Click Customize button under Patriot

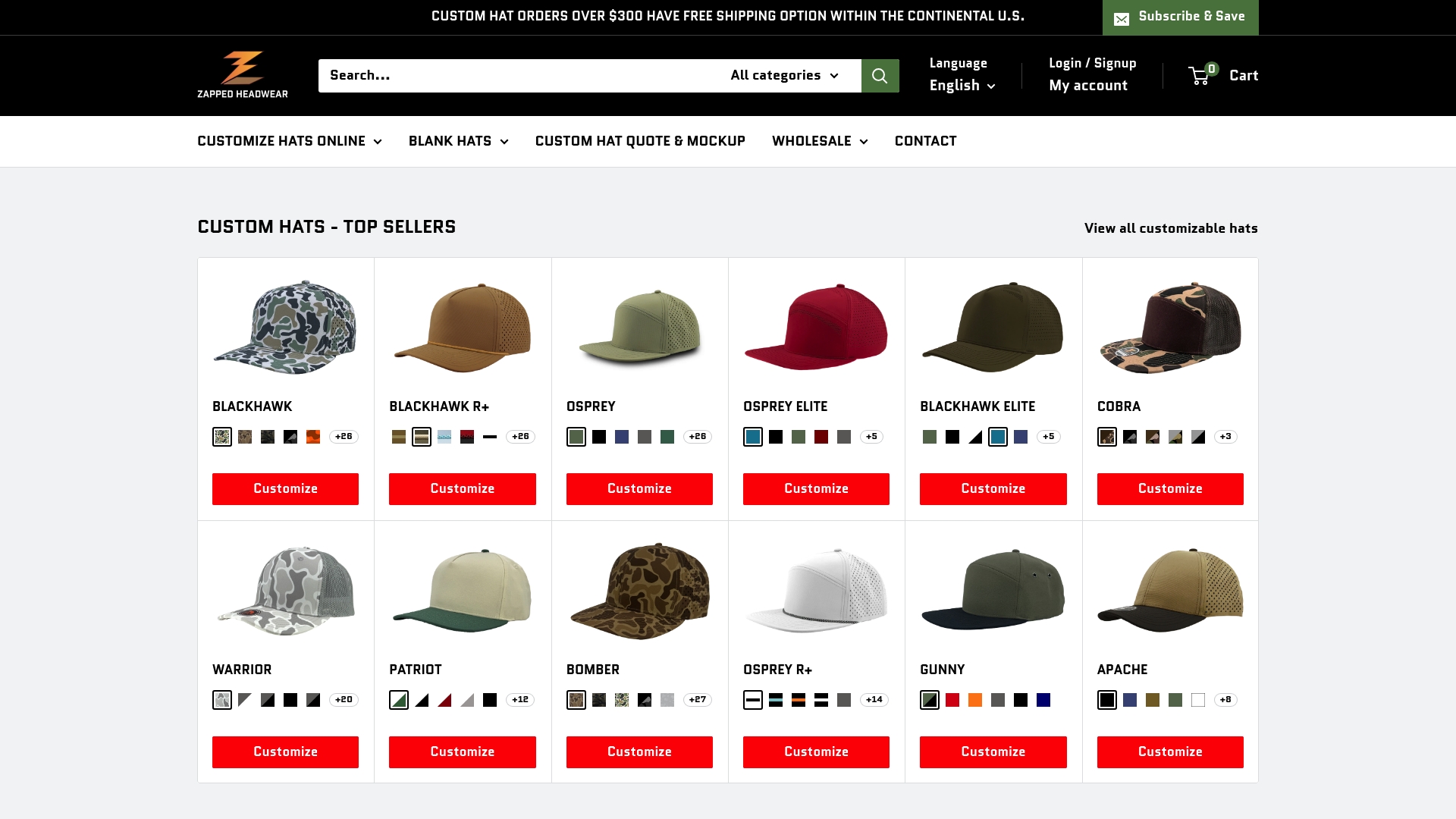[463, 752]
